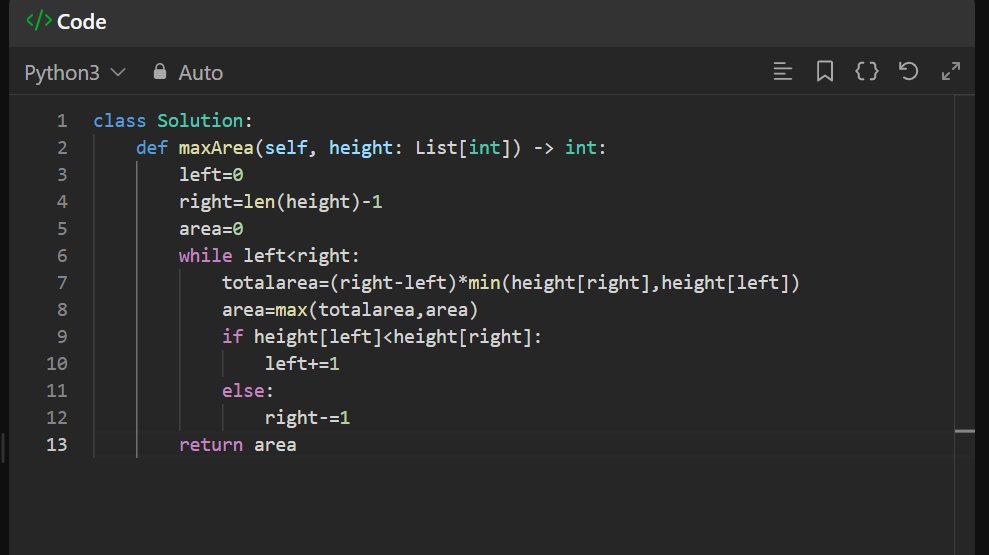The image size is (989, 555).
Task: Open the Code panel tab
Action: pyautogui.click(x=66, y=21)
